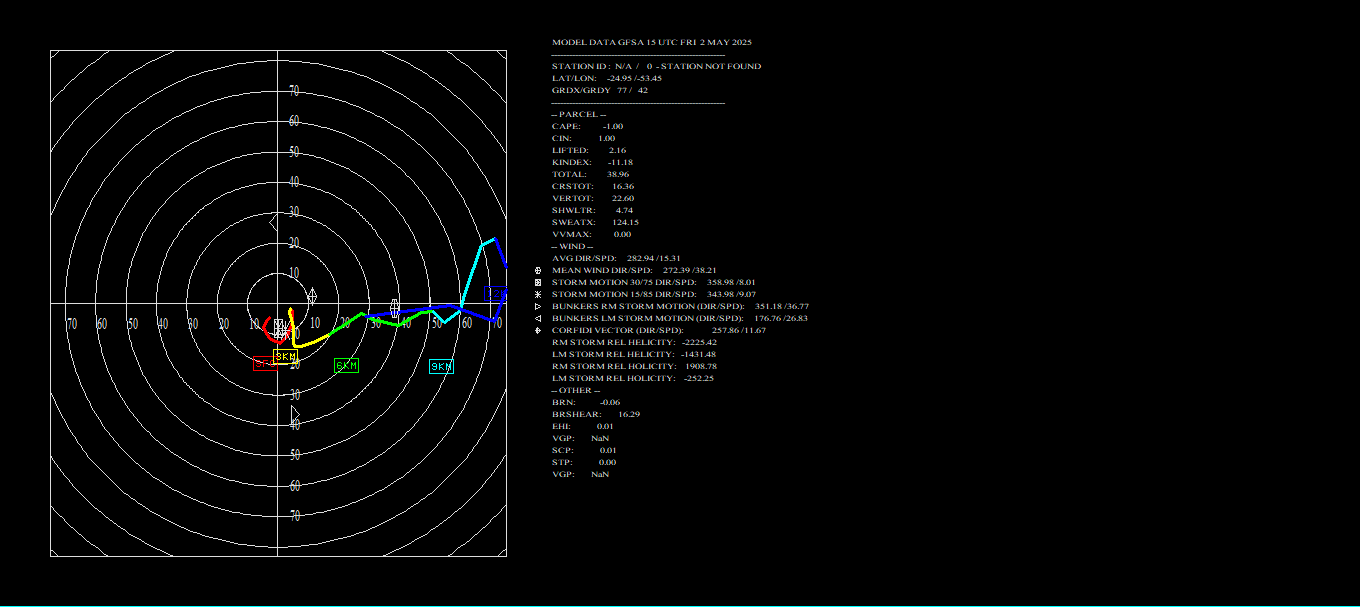This screenshot has height=607, width=1360.
Task: Click the BRSHEAR row
Action: [596, 414]
